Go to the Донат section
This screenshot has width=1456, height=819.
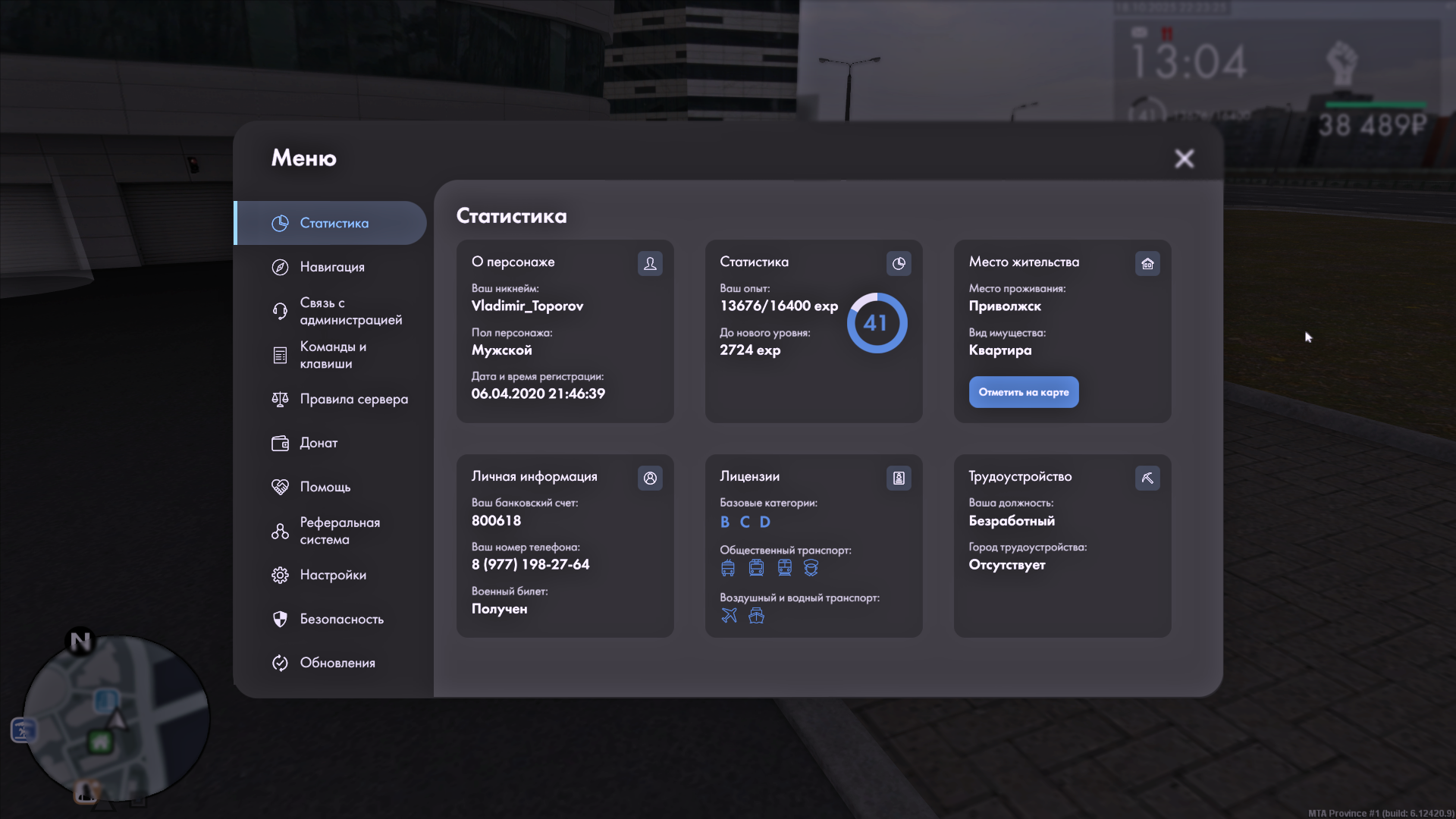point(318,443)
